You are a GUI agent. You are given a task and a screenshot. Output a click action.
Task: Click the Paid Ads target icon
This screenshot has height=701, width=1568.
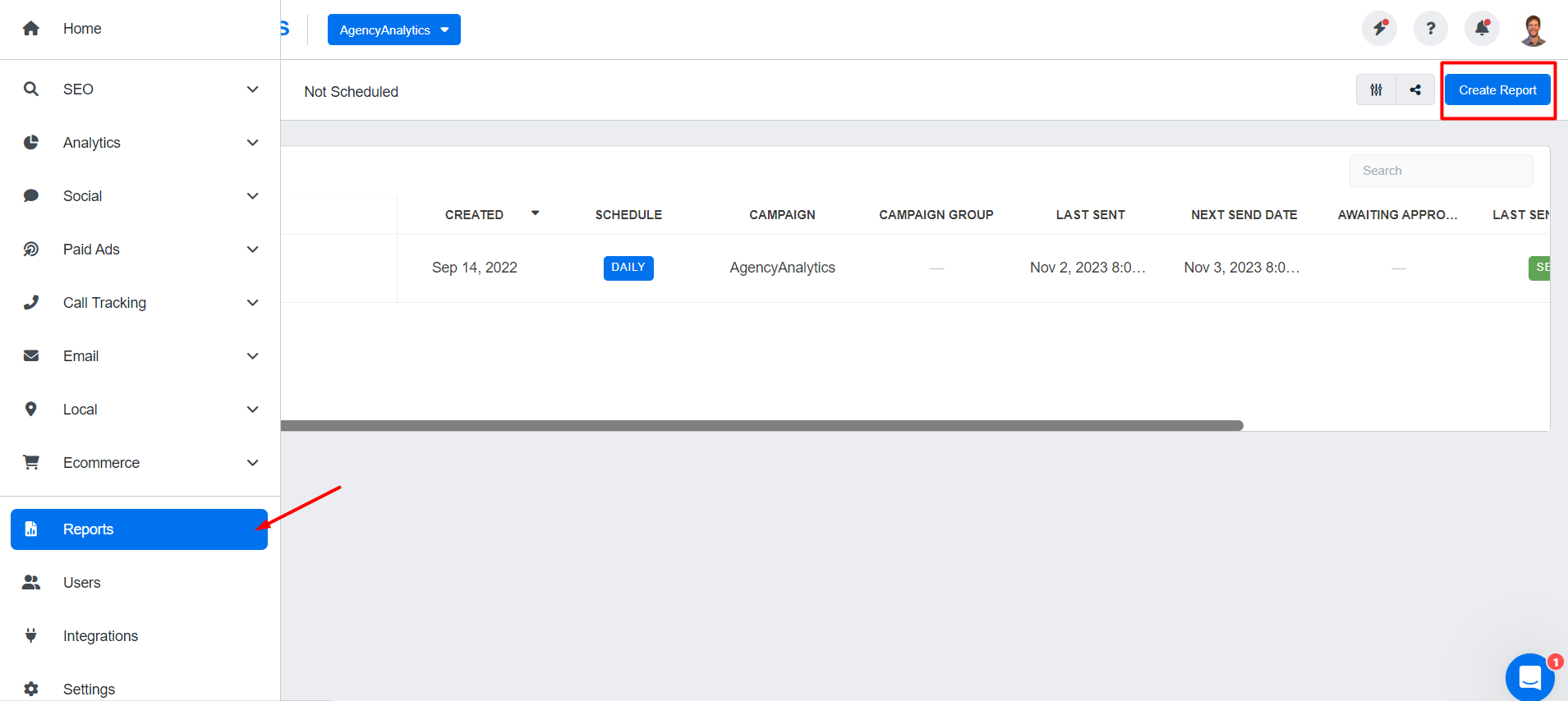click(x=31, y=249)
